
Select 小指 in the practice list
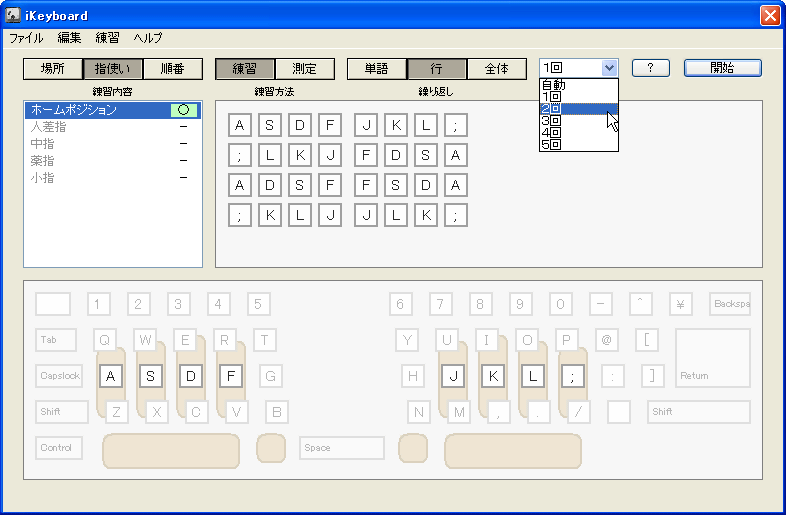coord(113,178)
